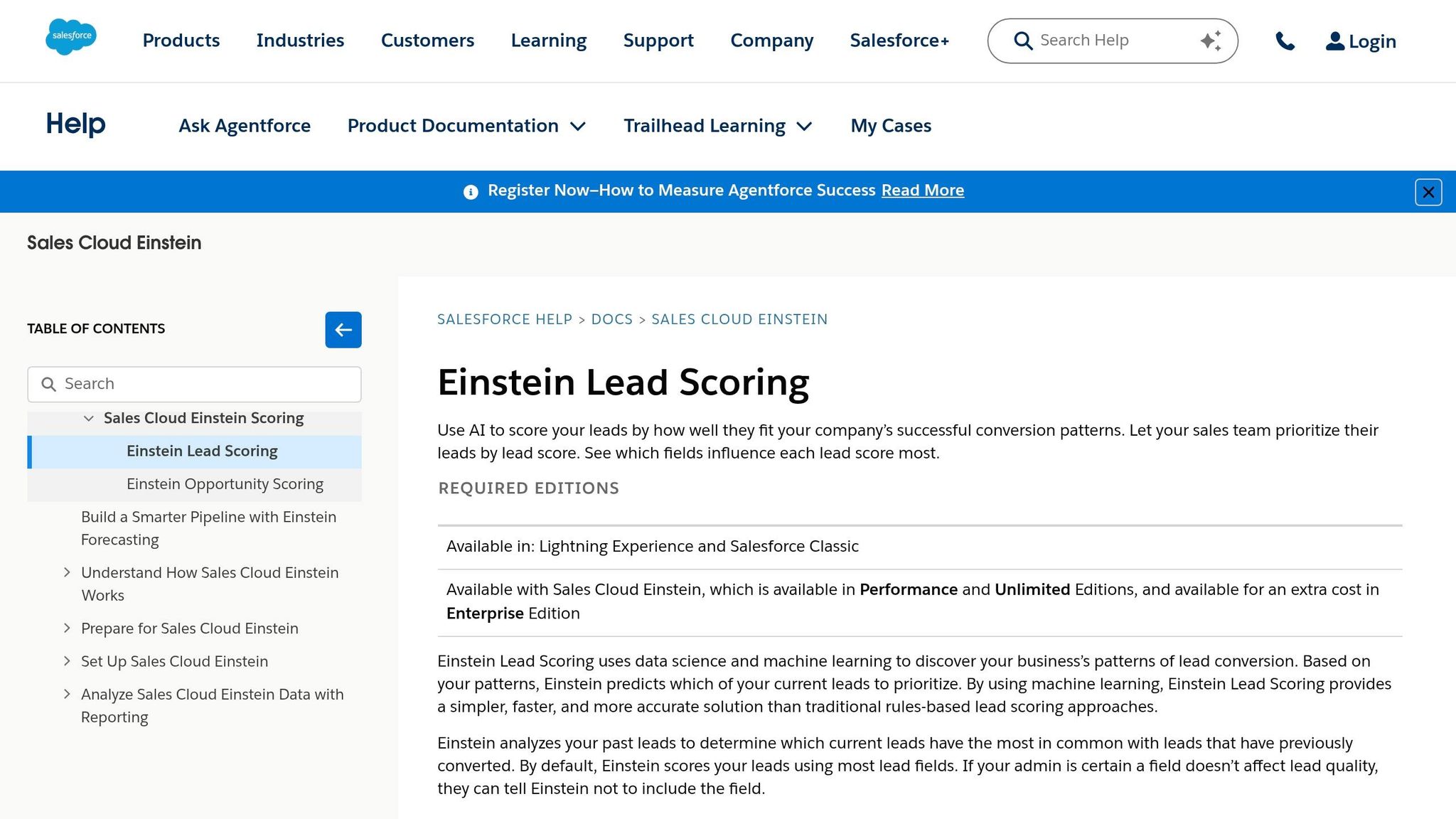Dismiss the blue announcement banner
The height and width of the screenshot is (819, 1456).
[1428, 192]
